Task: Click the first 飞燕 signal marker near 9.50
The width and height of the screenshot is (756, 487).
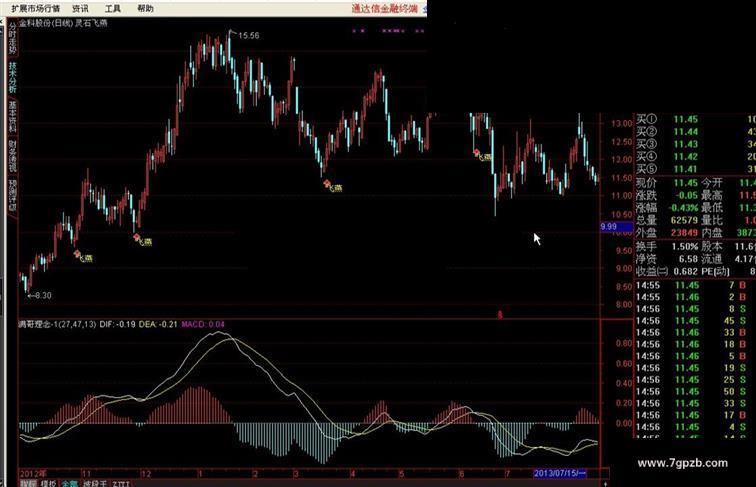Action: click(x=83, y=257)
